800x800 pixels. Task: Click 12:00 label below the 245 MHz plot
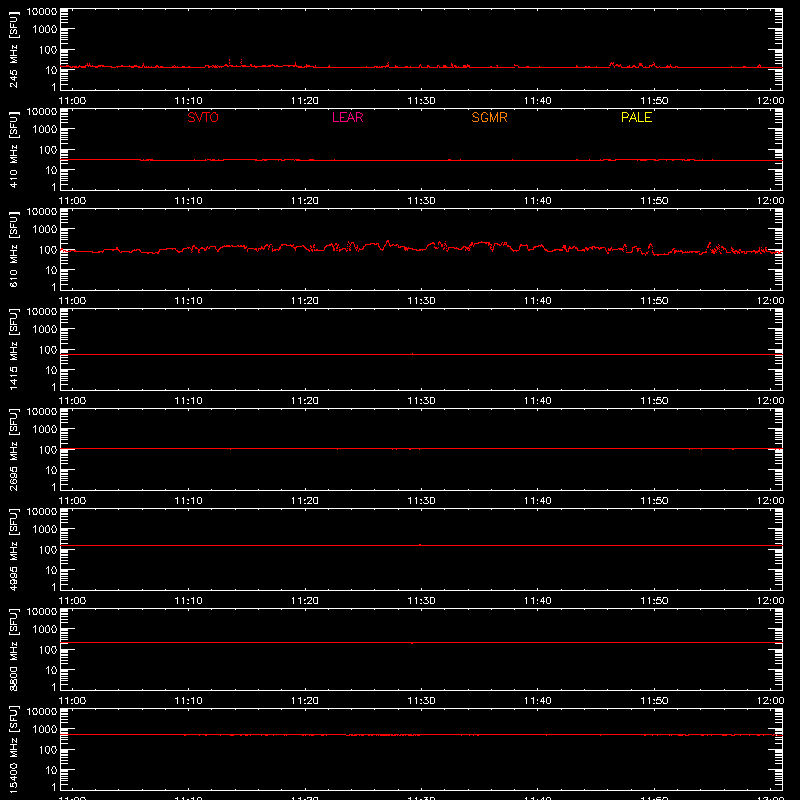pyautogui.click(x=770, y=101)
